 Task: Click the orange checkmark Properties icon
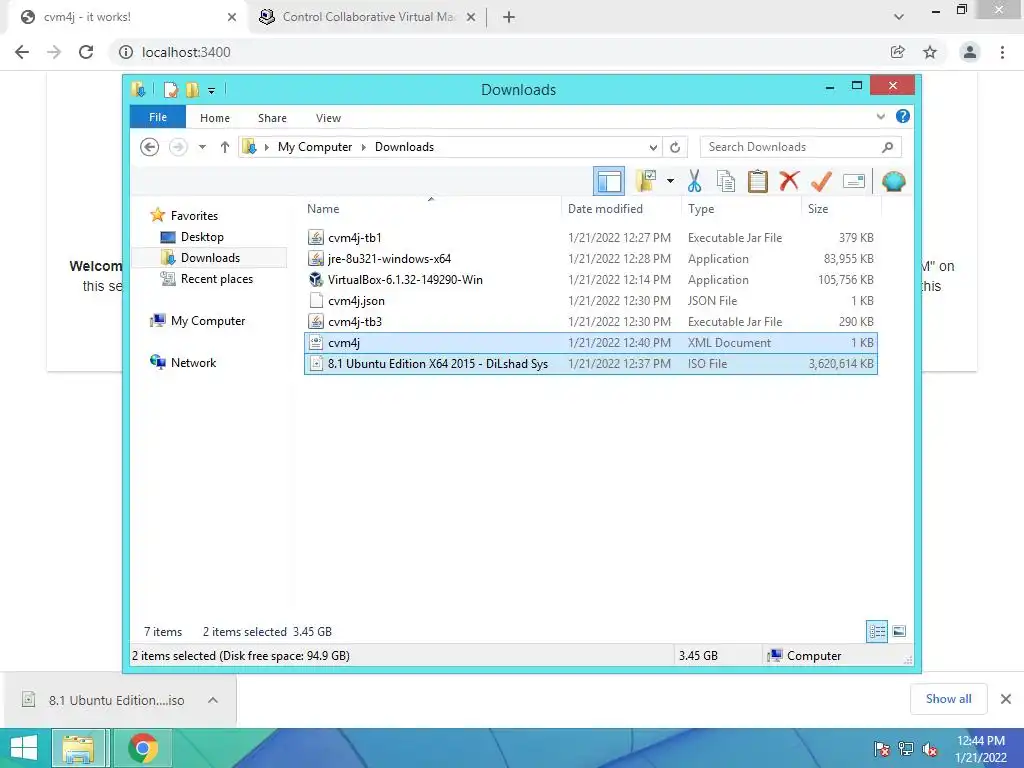click(x=821, y=181)
